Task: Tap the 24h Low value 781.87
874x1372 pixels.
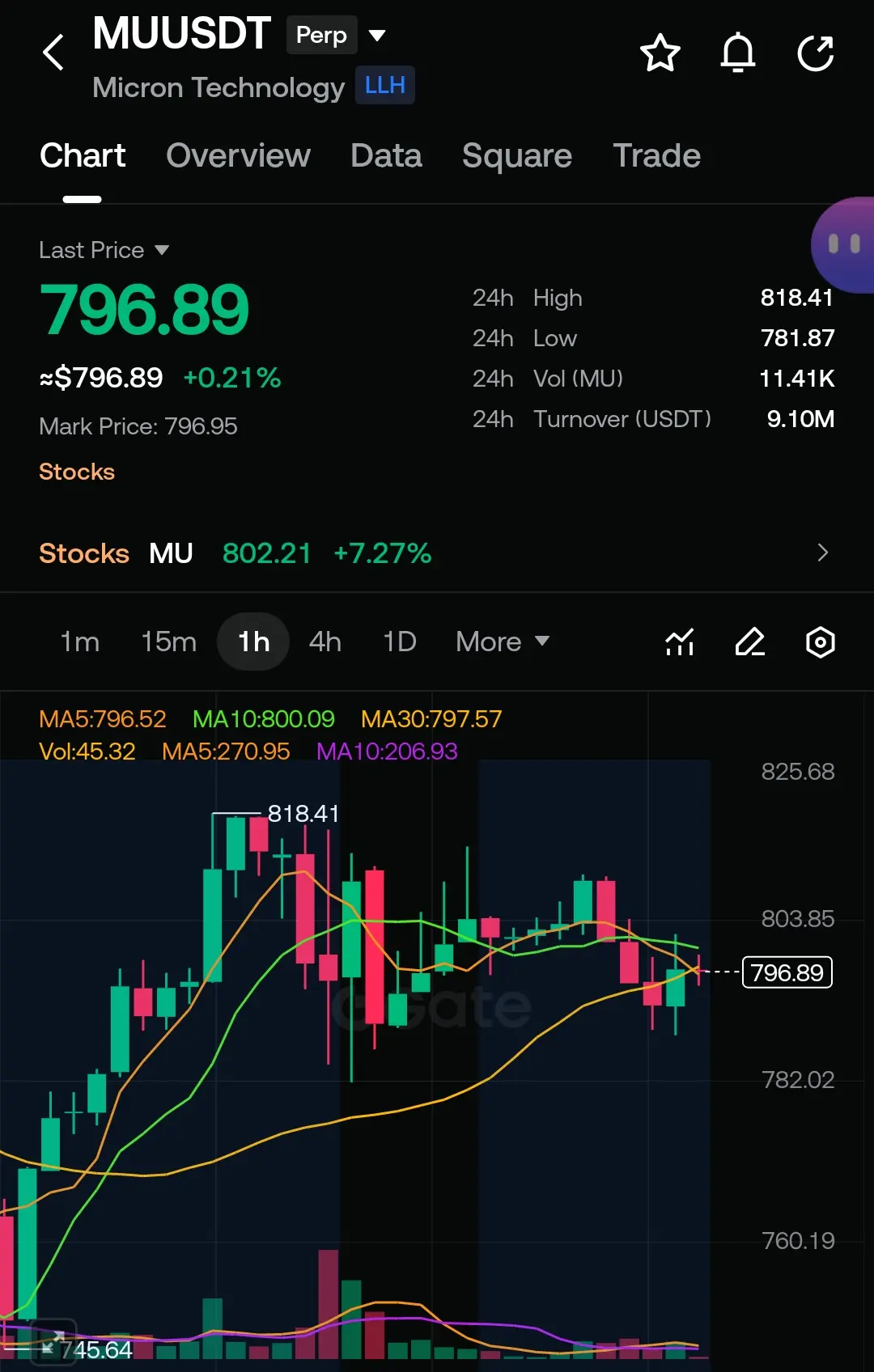Action: pos(797,338)
